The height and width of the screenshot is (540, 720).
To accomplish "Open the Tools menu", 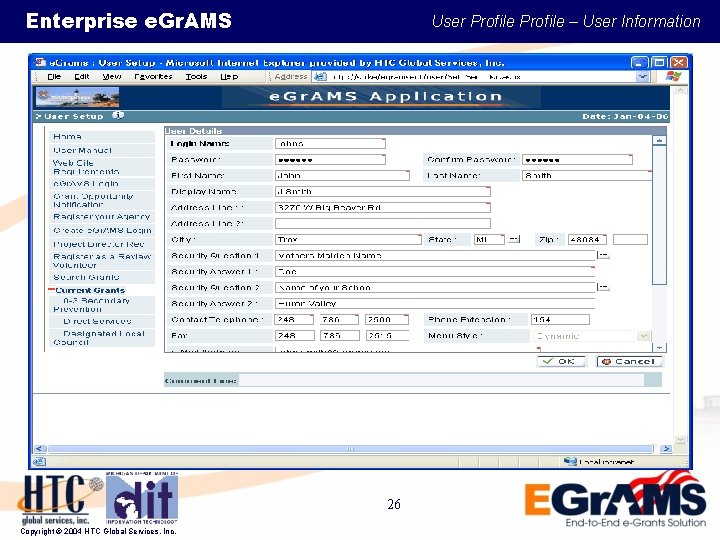I will 196,77.
